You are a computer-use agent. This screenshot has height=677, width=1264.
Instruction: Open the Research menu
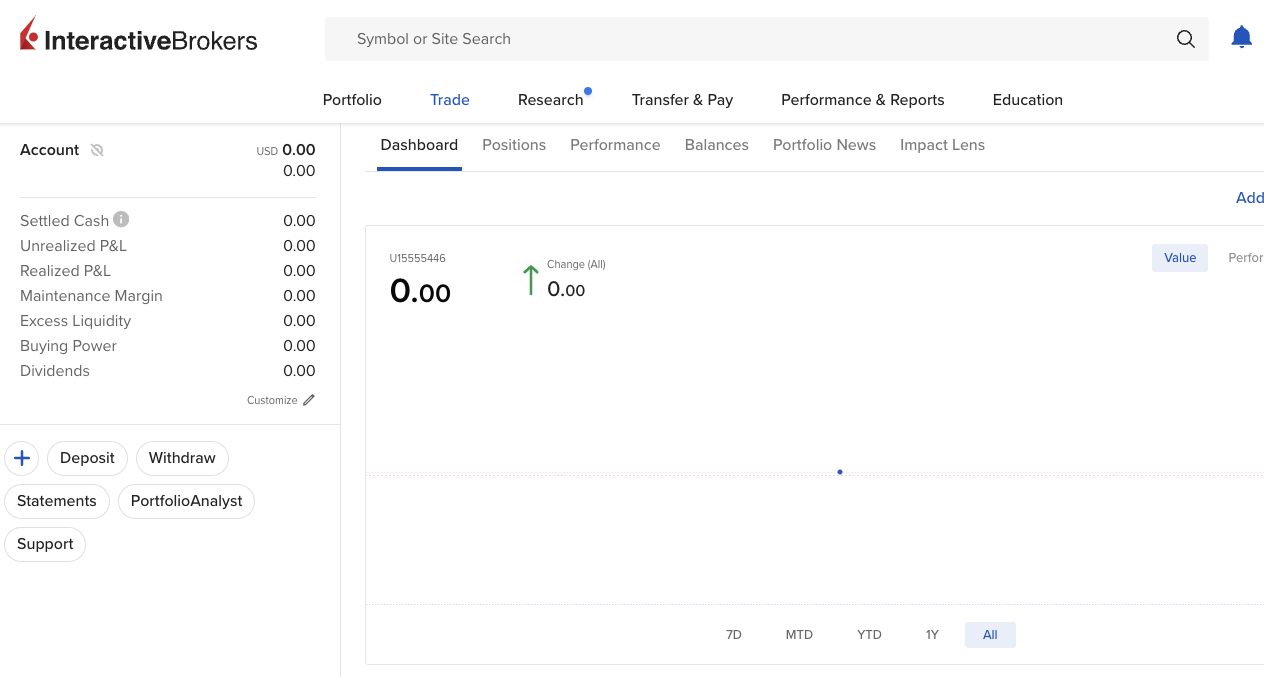550,100
